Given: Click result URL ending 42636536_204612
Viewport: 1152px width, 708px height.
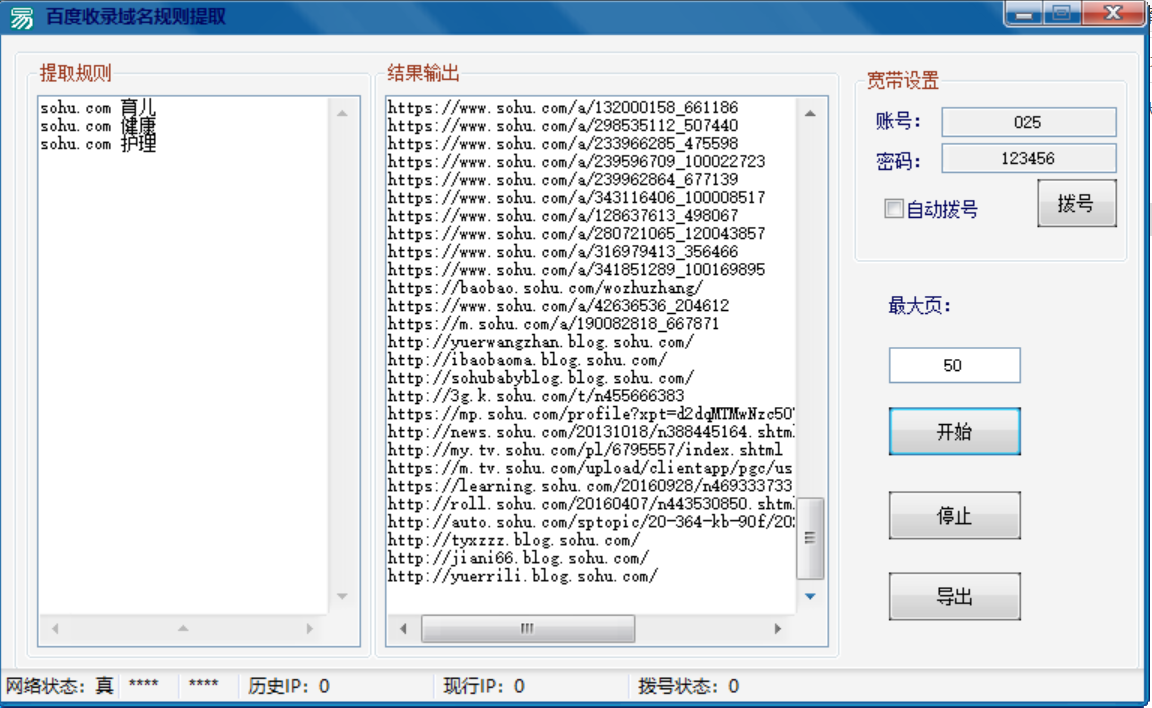Looking at the screenshot, I should coord(558,306).
